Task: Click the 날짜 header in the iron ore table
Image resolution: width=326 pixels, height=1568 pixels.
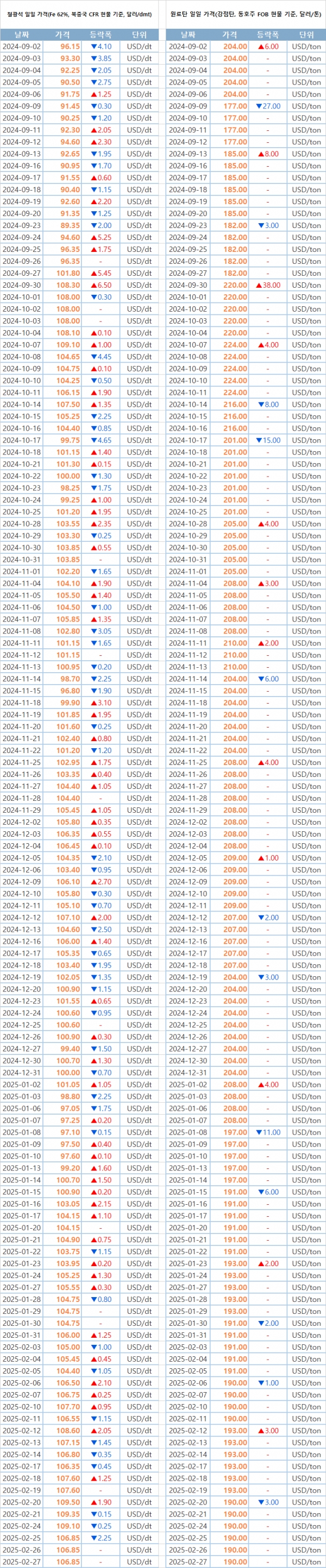Action: coord(21,35)
